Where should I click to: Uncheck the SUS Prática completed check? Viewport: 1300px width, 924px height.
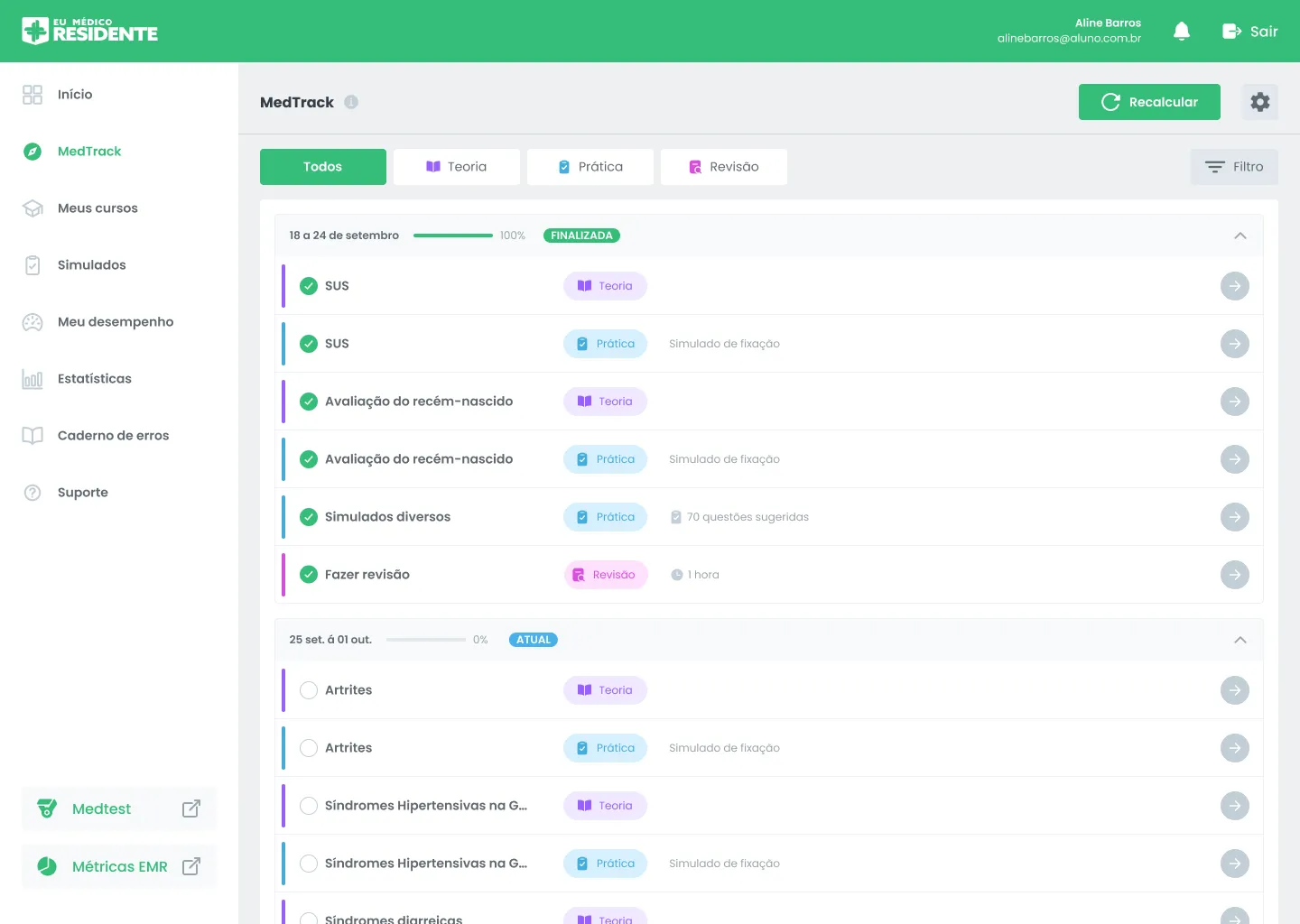point(309,344)
